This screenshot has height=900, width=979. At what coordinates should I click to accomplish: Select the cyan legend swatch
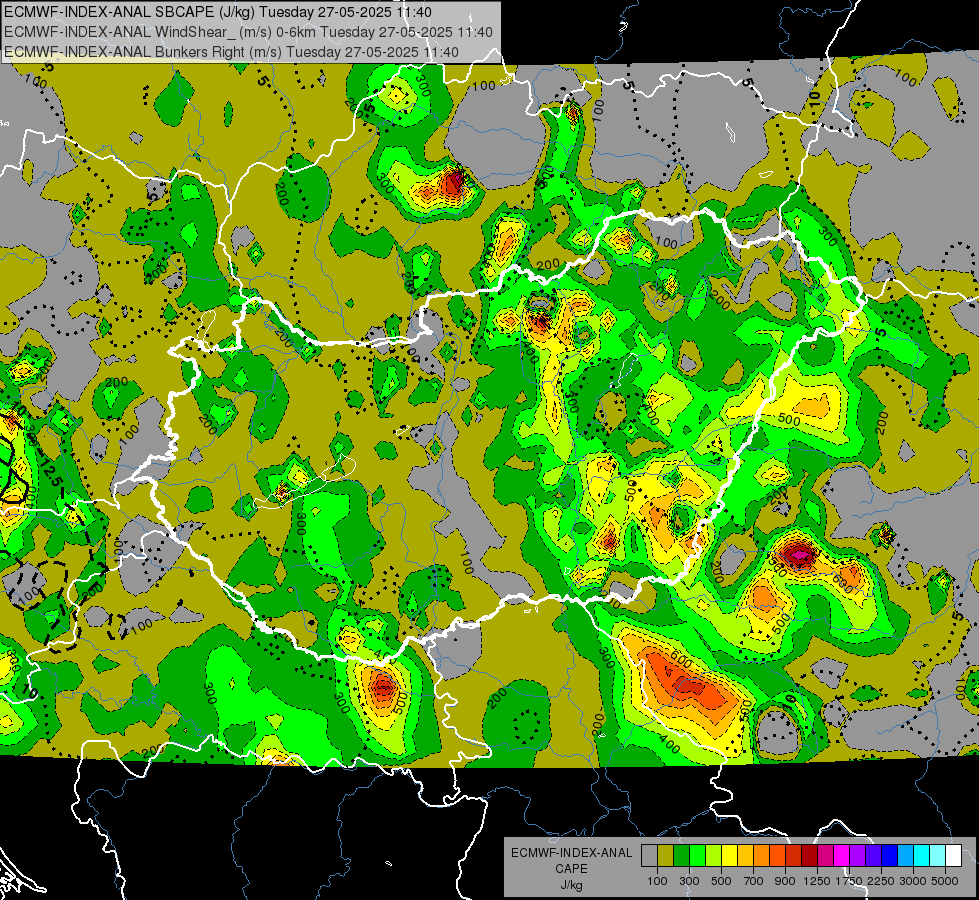922,856
